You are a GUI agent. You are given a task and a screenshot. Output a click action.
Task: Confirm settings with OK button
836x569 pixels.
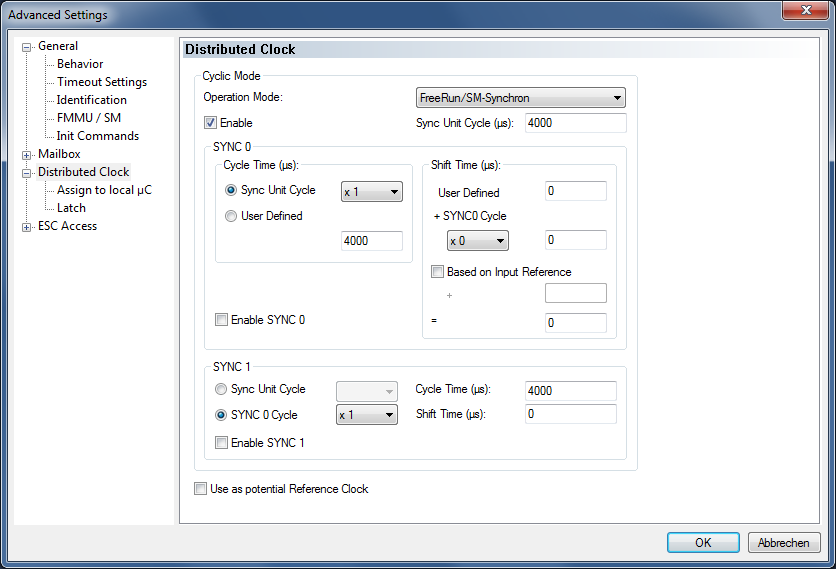[x=703, y=542]
